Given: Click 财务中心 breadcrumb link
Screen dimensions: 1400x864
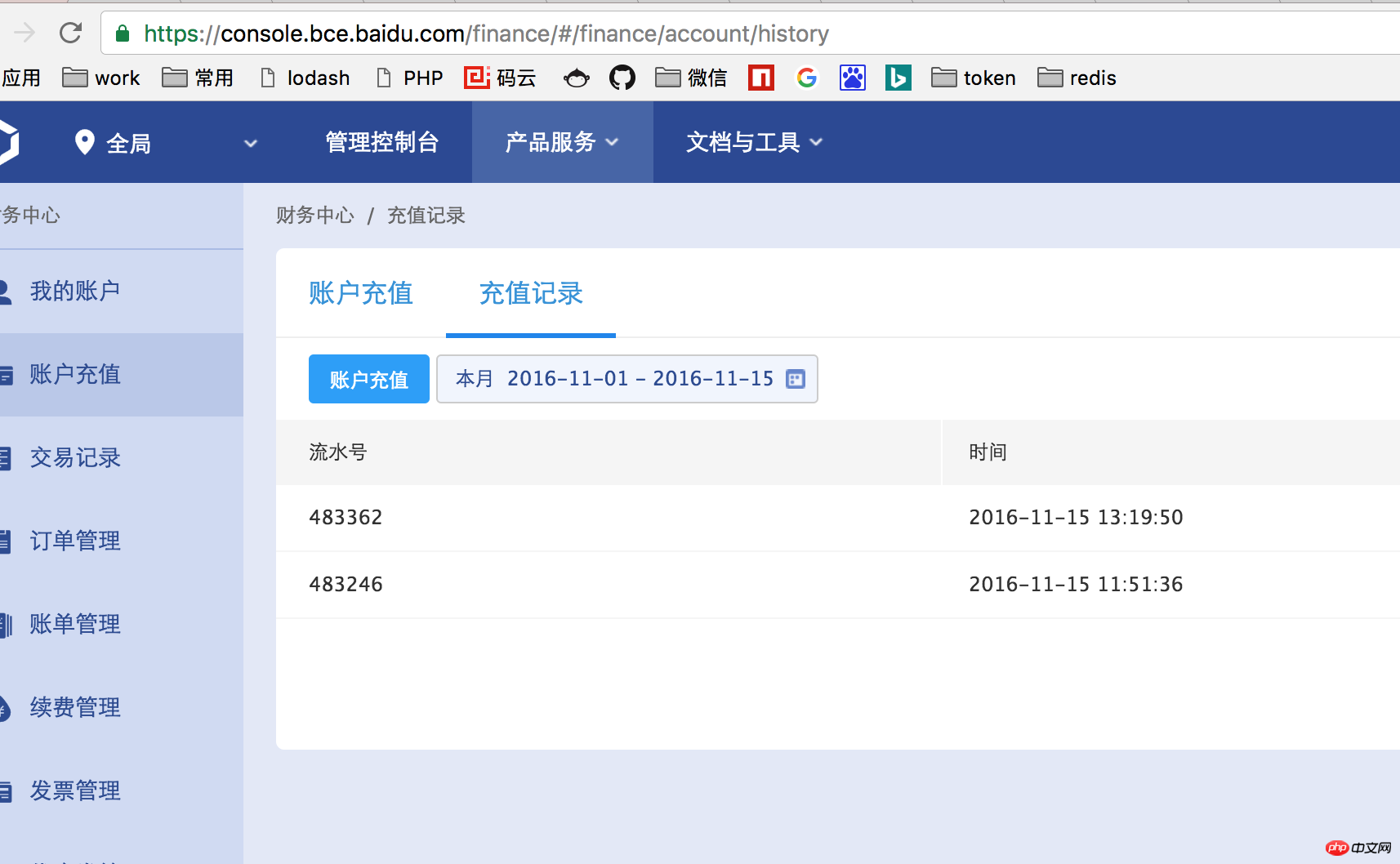Looking at the screenshot, I should tap(315, 215).
